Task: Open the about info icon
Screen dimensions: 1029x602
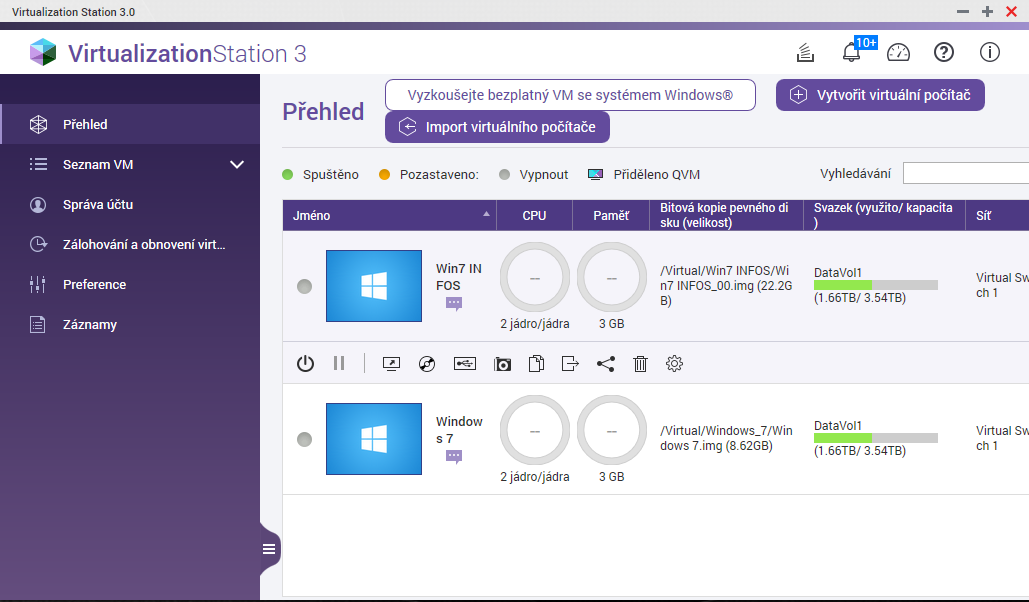Action: pos(990,53)
